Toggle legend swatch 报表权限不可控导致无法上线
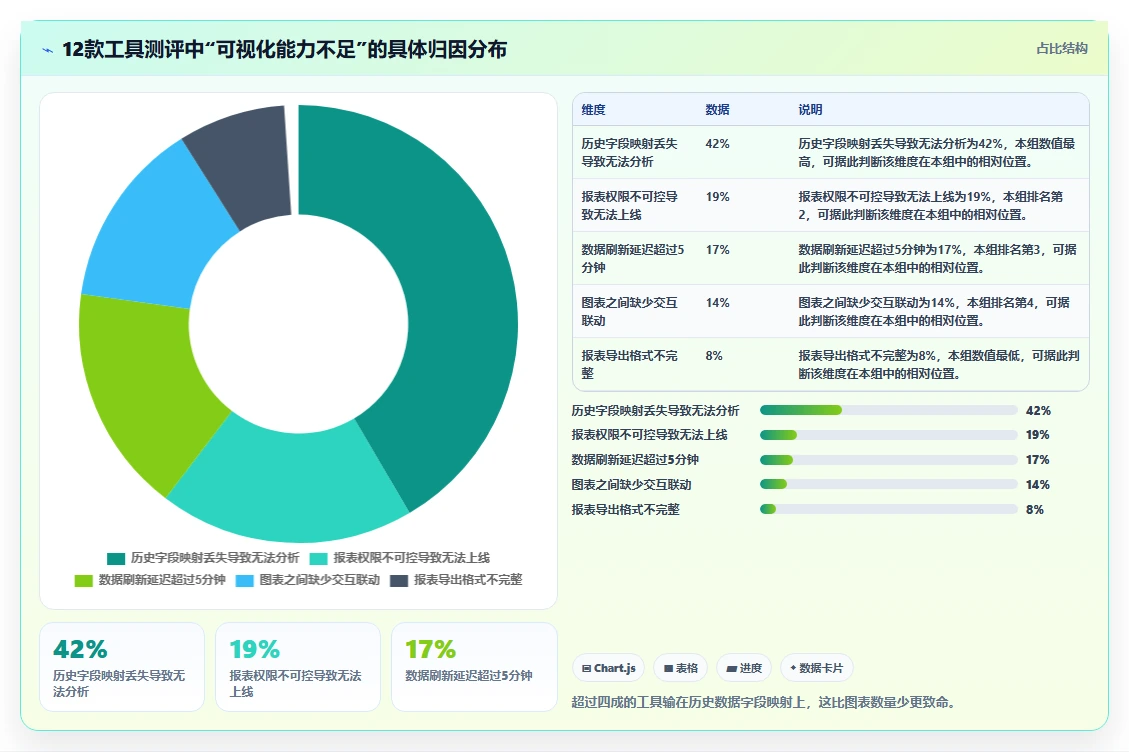1129x752 pixels. 318,558
